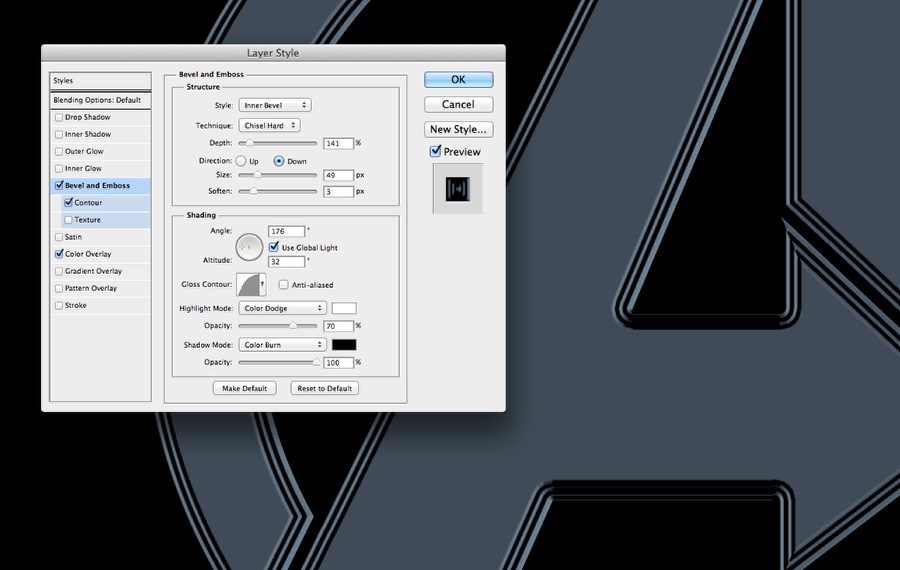900x570 pixels.
Task: Open the Technique dropdown showing Chisel Hard
Action: point(269,125)
